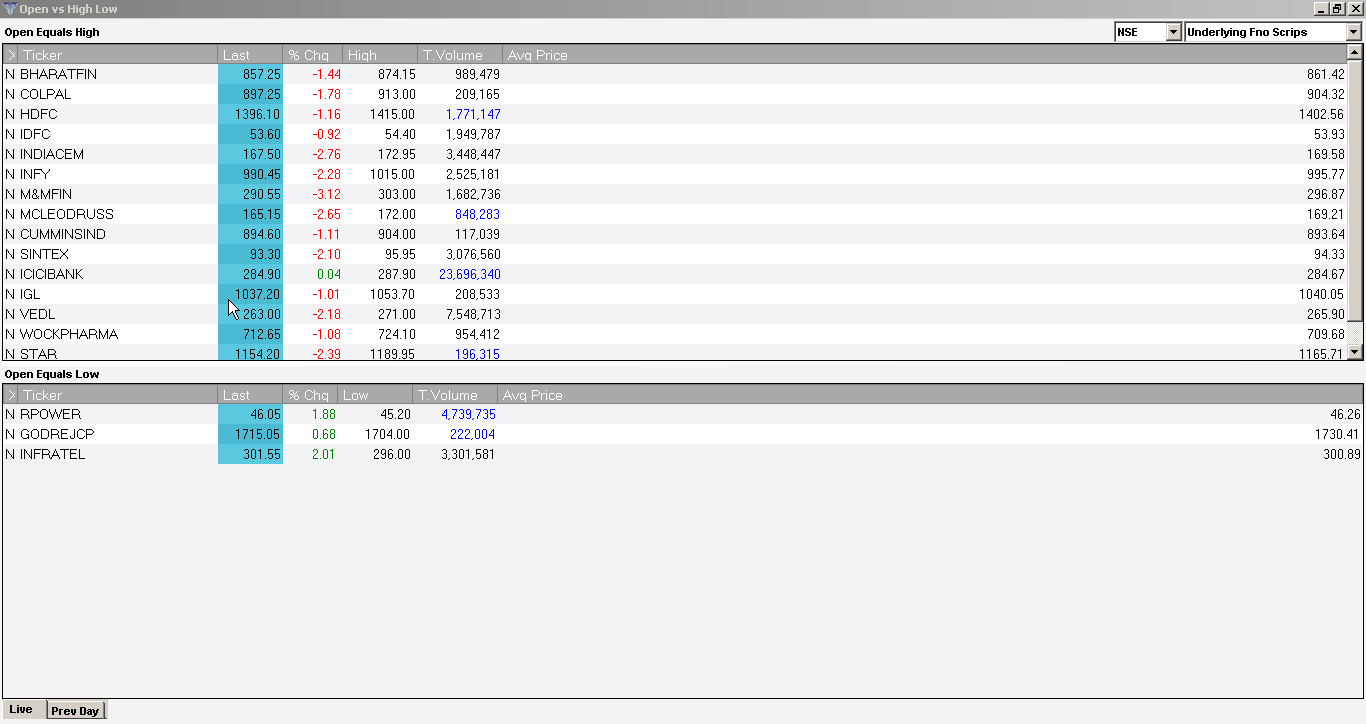Click the arrow icon in Open Equals Low header
The image size is (1366, 724).
click(x=10, y=394)
